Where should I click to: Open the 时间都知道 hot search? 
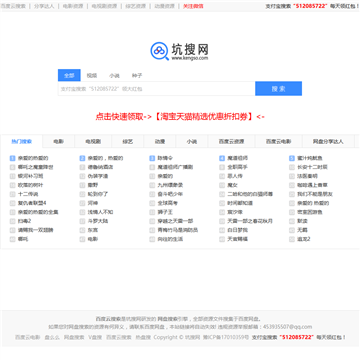240,203
